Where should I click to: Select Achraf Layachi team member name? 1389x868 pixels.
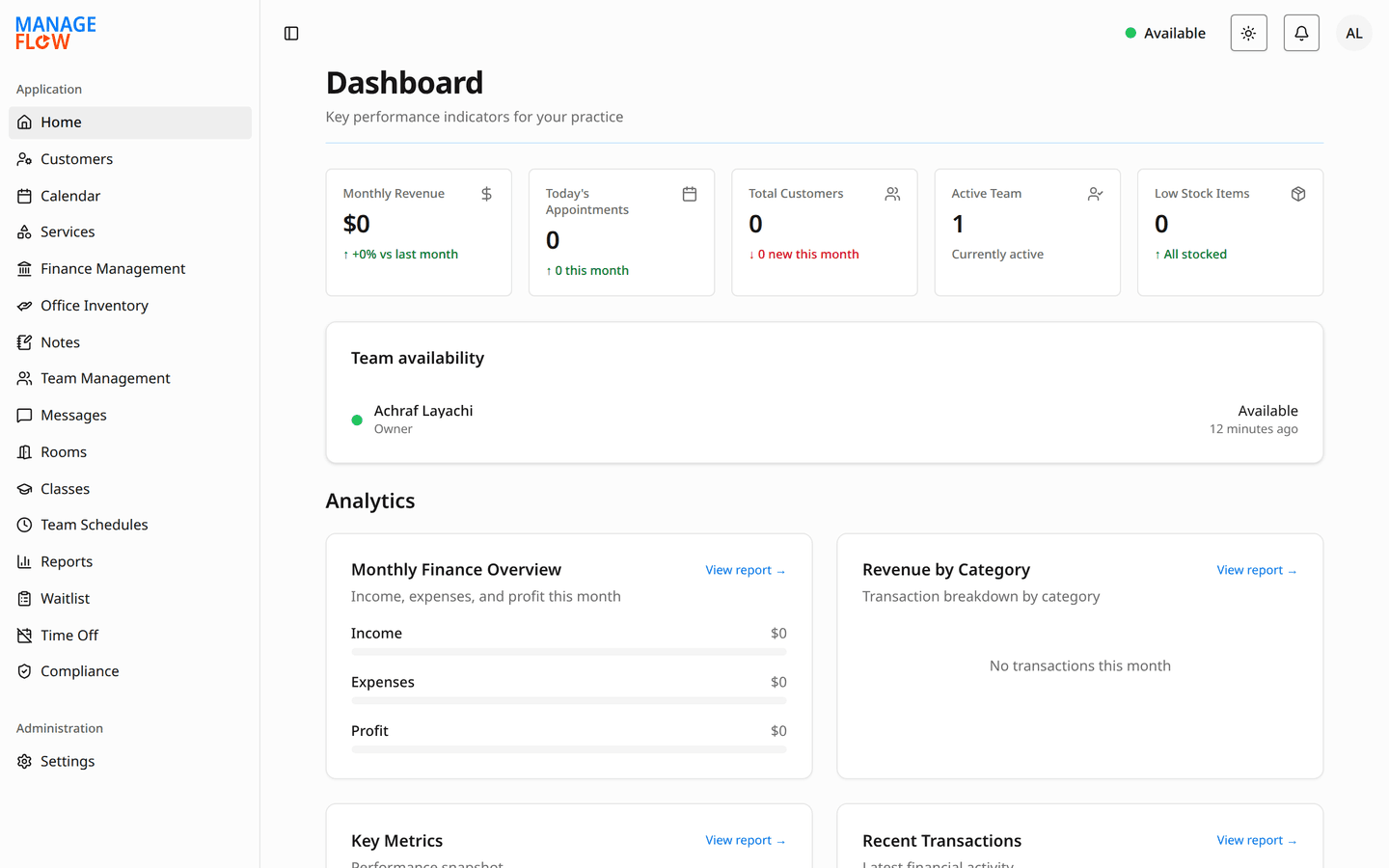(x=423, y=411)
